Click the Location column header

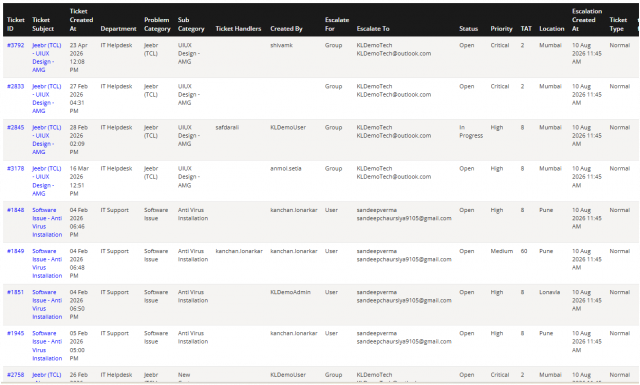[x=551, y=29]
